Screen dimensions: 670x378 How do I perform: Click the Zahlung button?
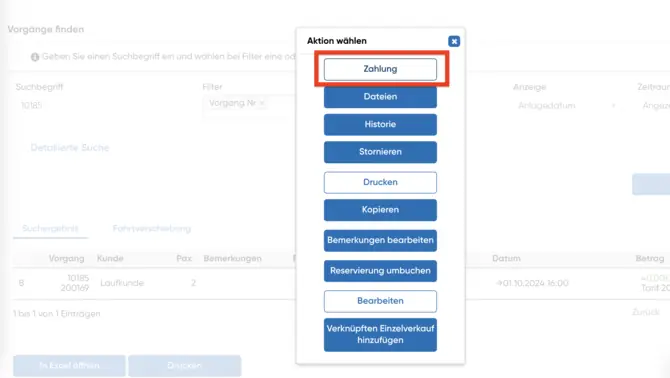pyautogui.click(x=380, y=69)
